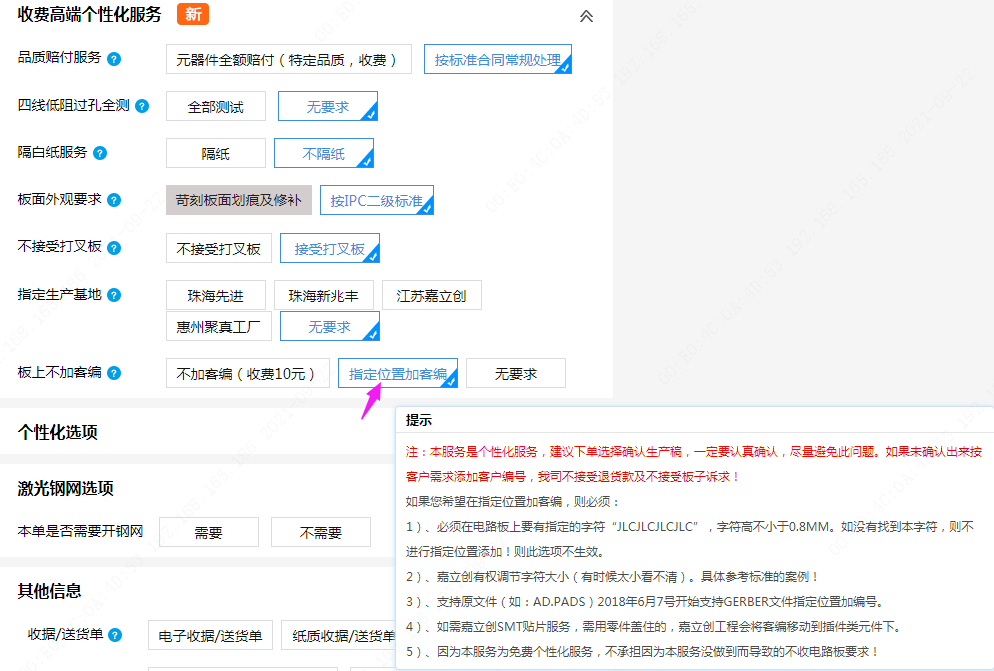Select 江苏嘉立创 production base
Screen dimensions: 994x671
432,295
